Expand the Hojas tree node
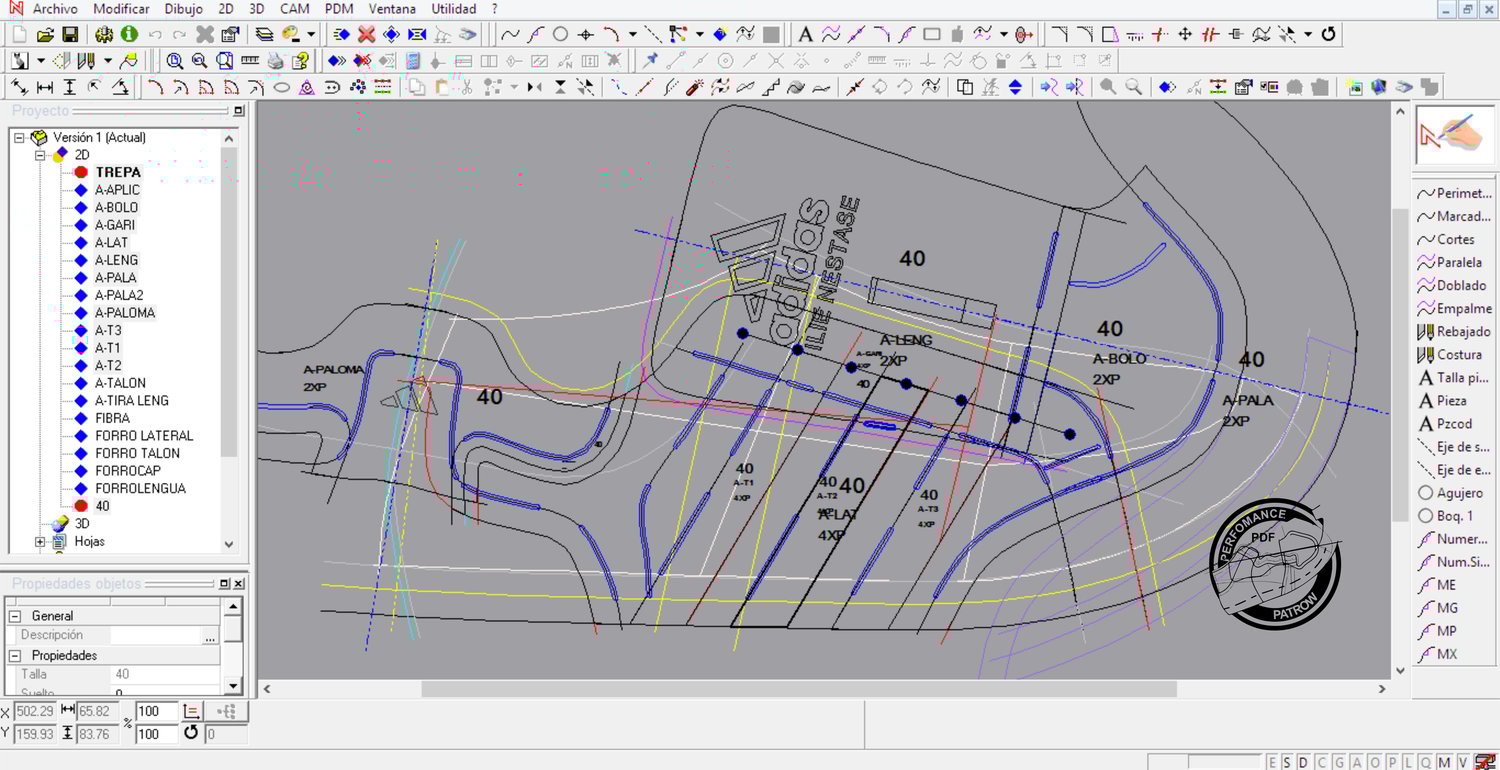Image resolution: width=1500 pixels, height=770 pixels. 41,542
